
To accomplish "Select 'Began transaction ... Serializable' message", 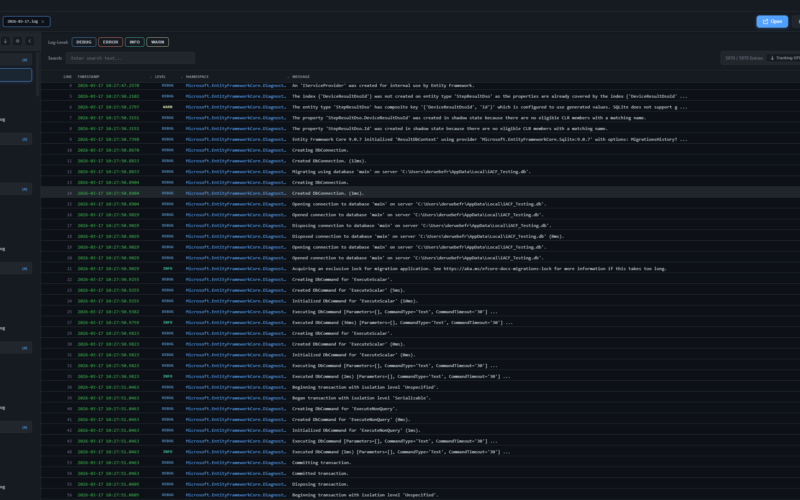I will click(361, 398).
